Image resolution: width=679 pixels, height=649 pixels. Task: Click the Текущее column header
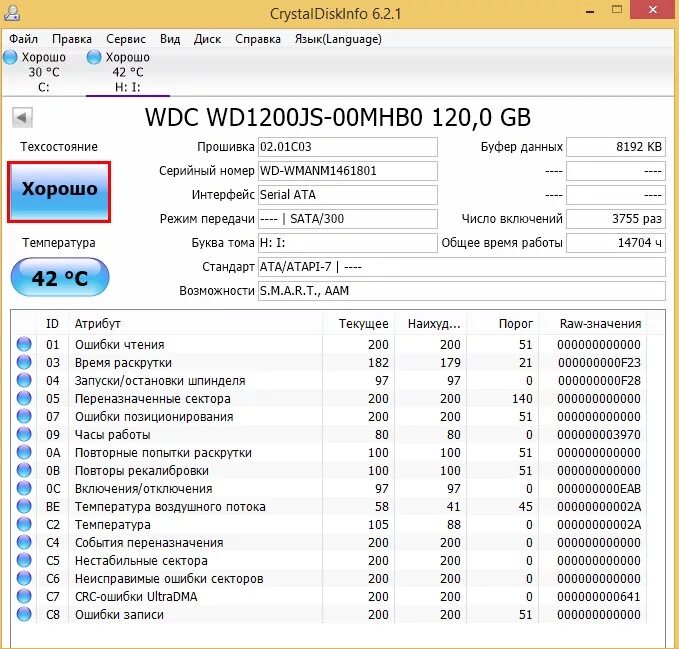[x=359, y=323]
